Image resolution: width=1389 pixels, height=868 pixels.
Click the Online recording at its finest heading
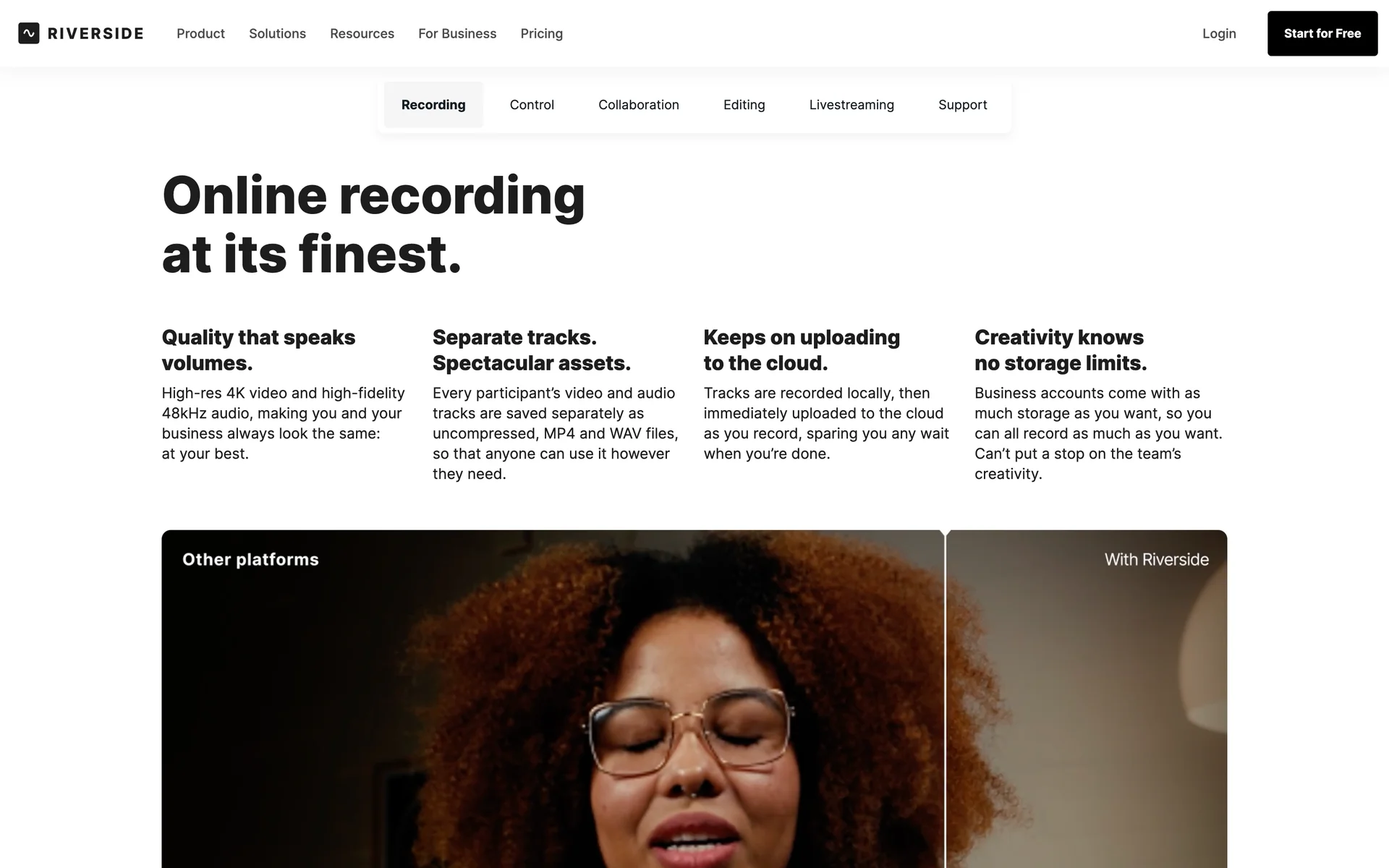pyautogui.click(x=373, y=225)
